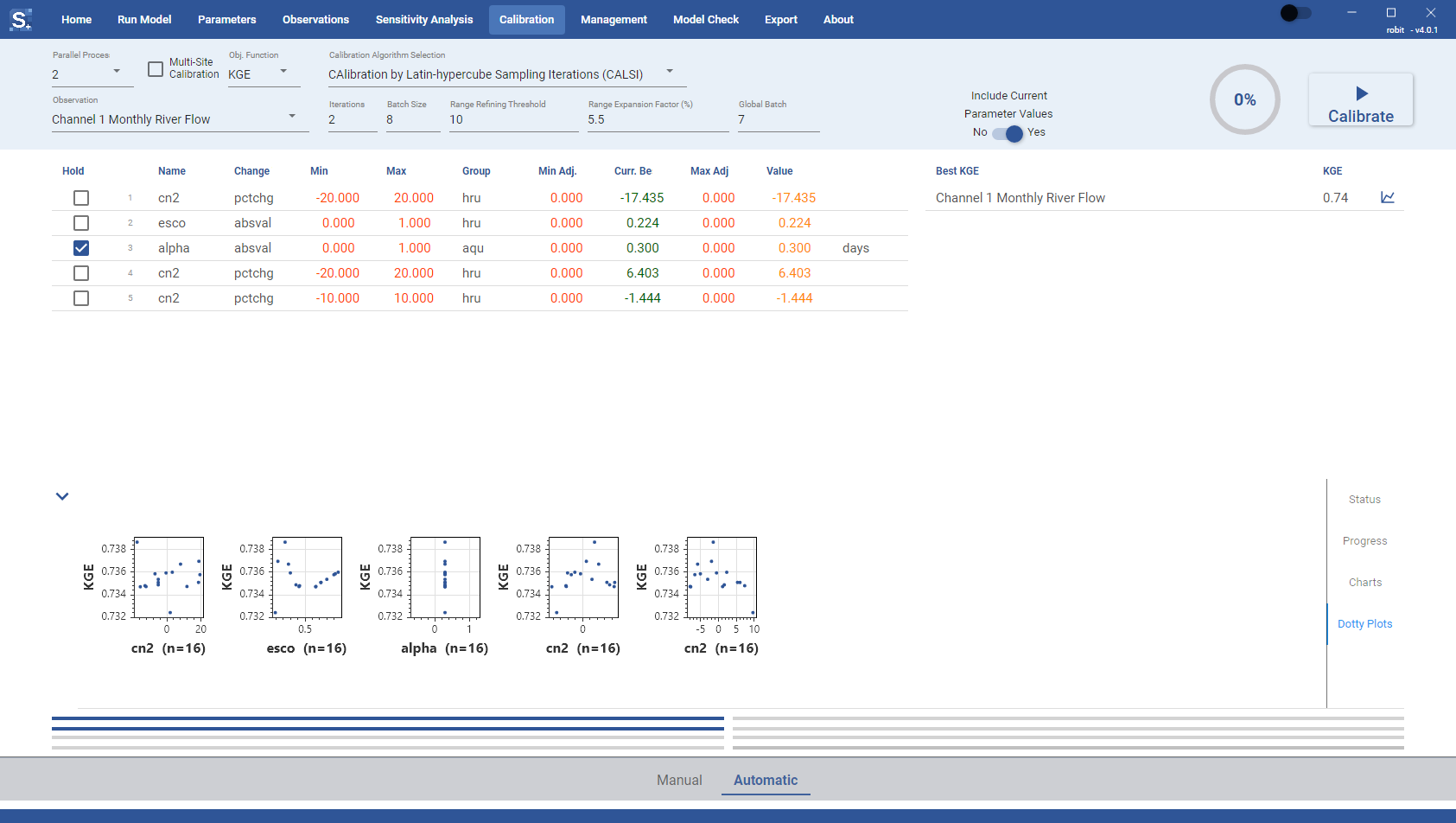Viewport: 1456px width, 823px height.
Task: Click the app logo icon
Action: click(x=21, y=19)
